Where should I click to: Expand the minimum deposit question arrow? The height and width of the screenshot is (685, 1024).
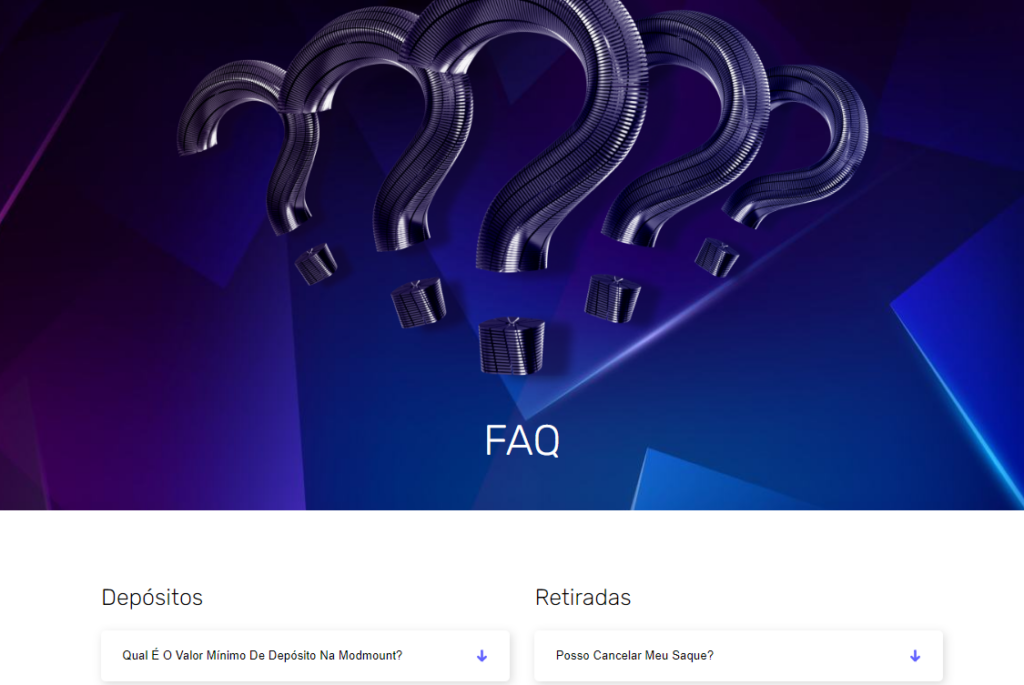click(x=482, y=656)
